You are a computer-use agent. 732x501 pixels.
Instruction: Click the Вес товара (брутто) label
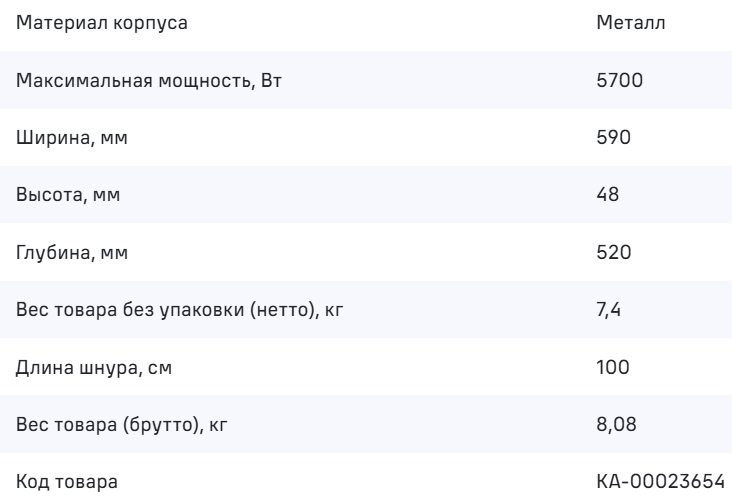(x=110, y=426)
